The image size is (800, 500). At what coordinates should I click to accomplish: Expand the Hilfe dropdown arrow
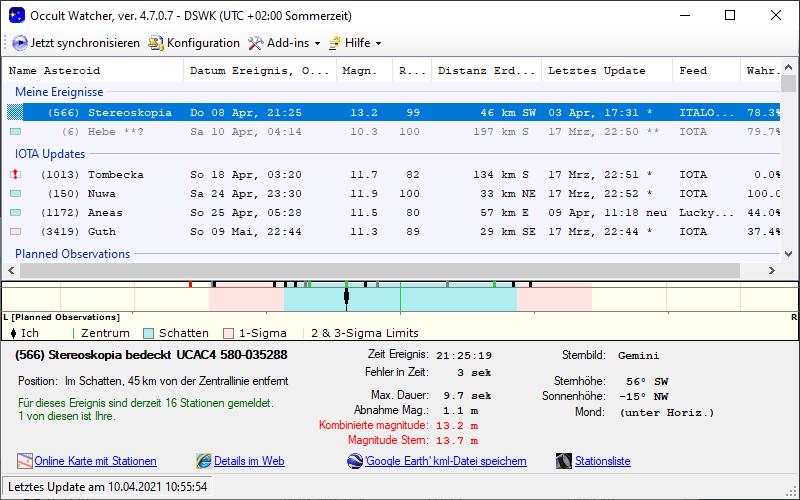378,44
